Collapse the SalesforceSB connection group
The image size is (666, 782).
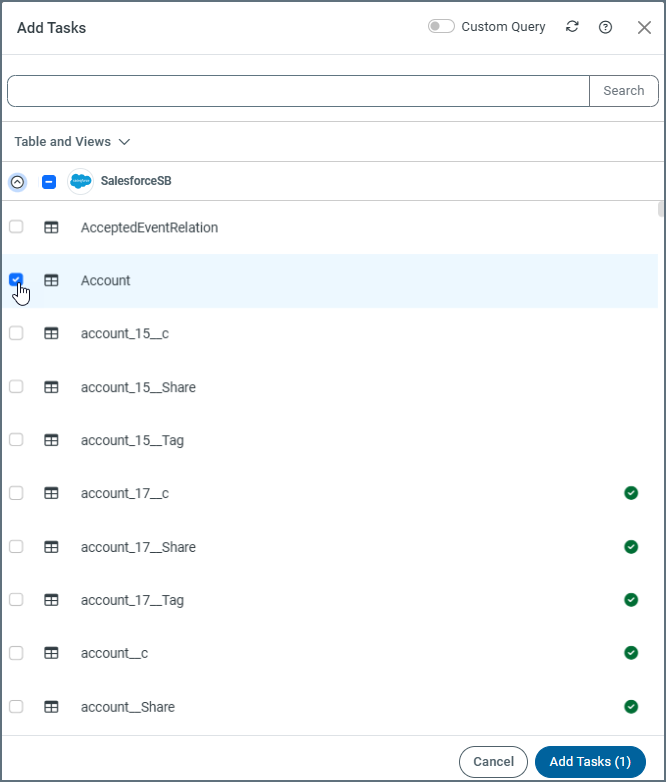[x=17, y=182]
